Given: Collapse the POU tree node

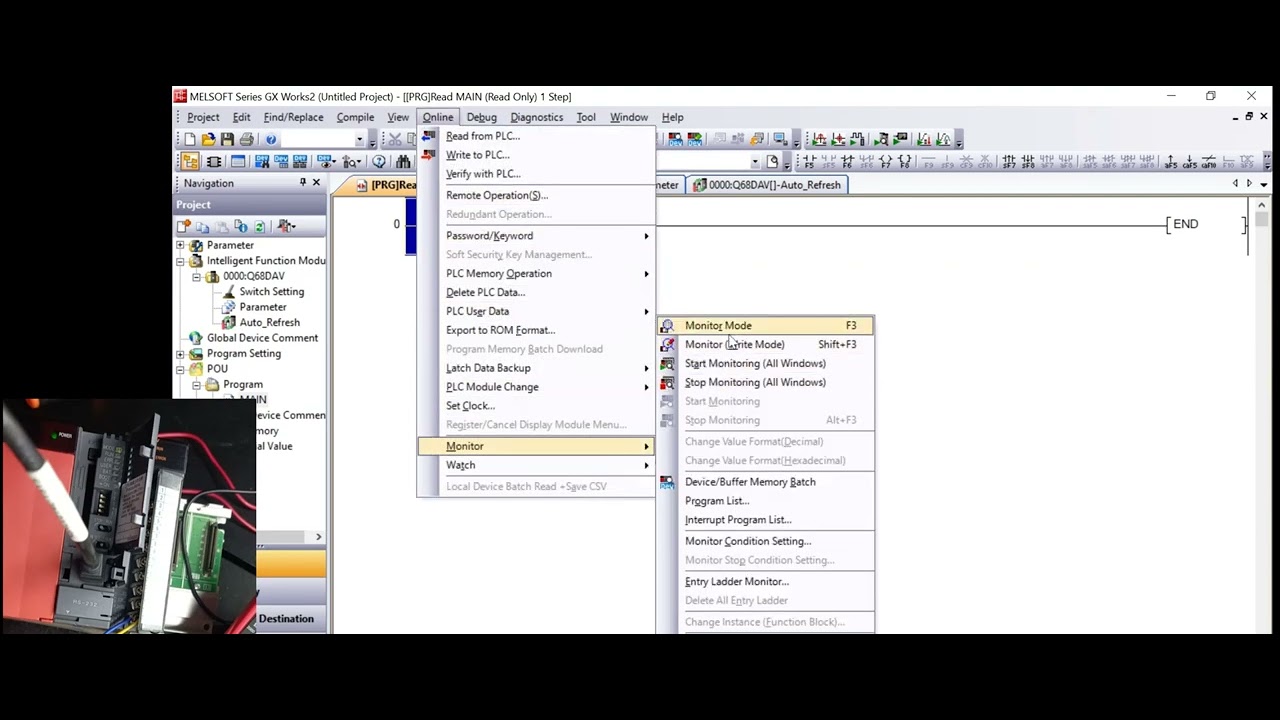Looking at the screenshot, I should 180,369.
